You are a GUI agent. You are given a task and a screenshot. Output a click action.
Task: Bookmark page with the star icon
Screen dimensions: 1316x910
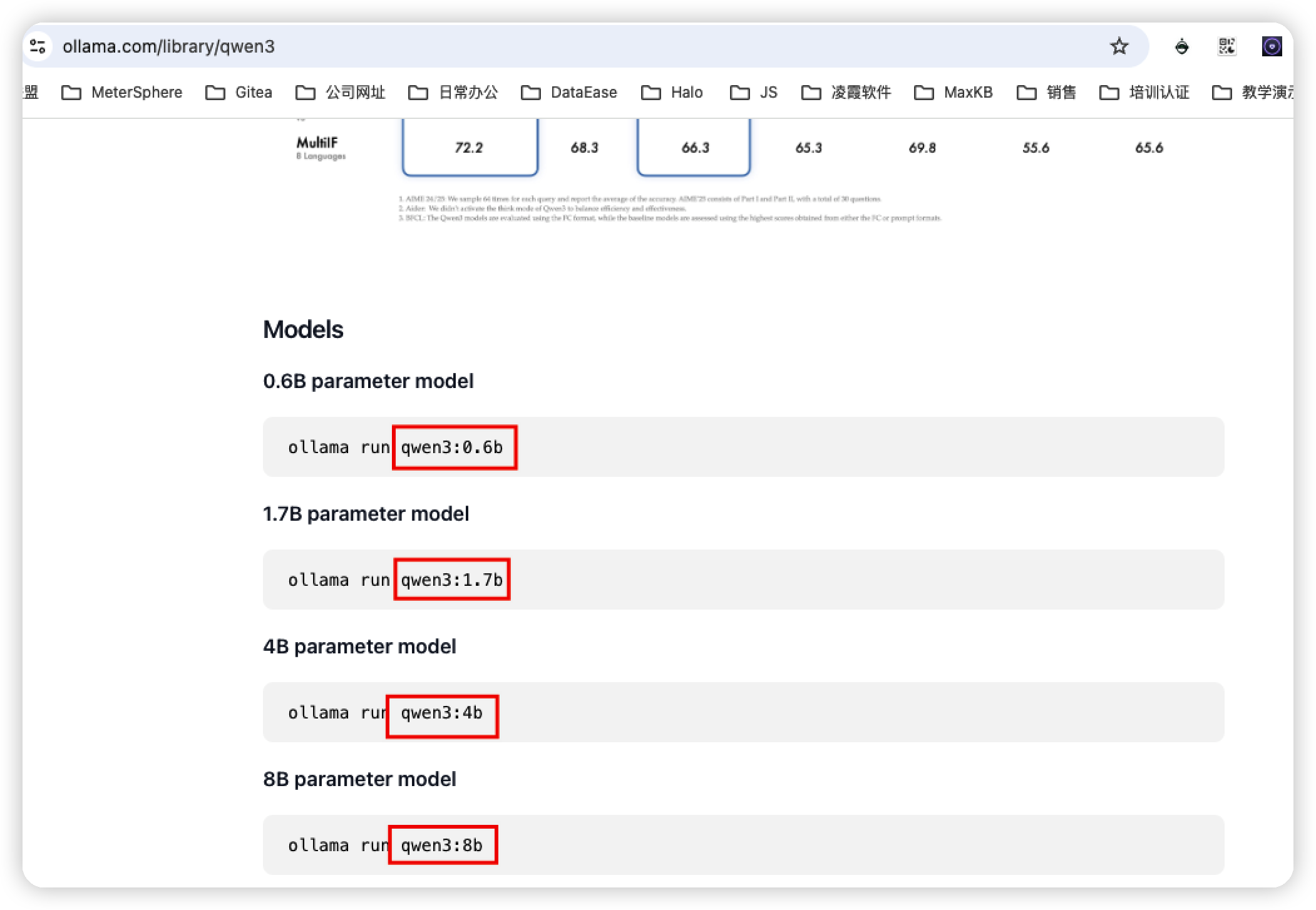point(1119,46)
